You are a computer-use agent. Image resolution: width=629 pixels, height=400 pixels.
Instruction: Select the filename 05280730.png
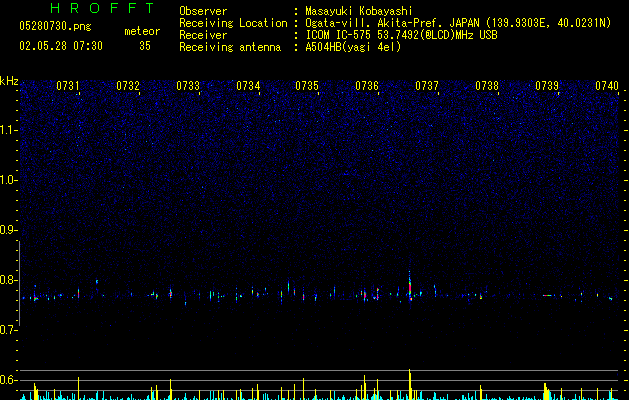click(55, 26)
